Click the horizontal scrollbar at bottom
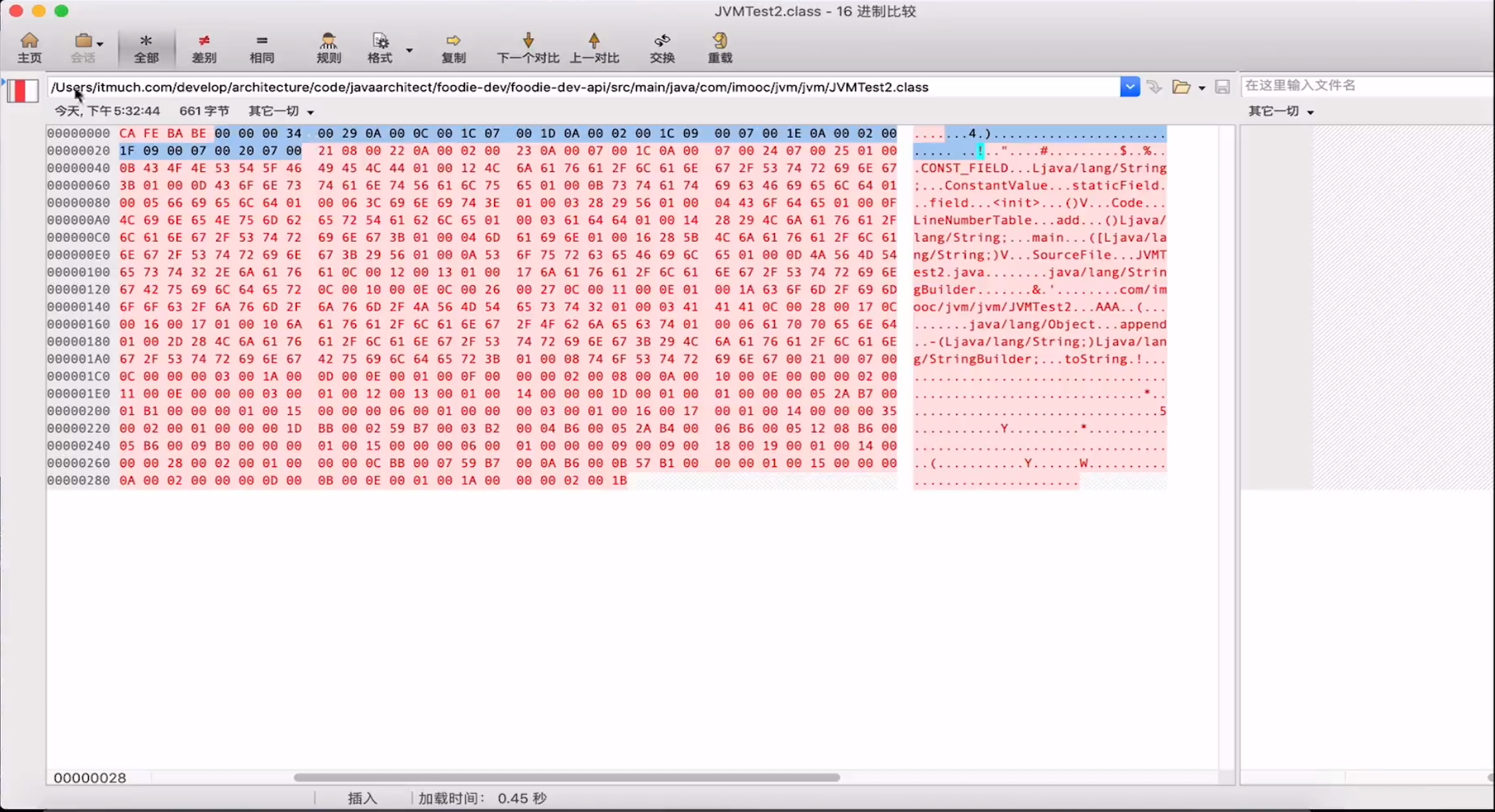Viewport: 1495px width, 812px height. [x=566, y=777]
